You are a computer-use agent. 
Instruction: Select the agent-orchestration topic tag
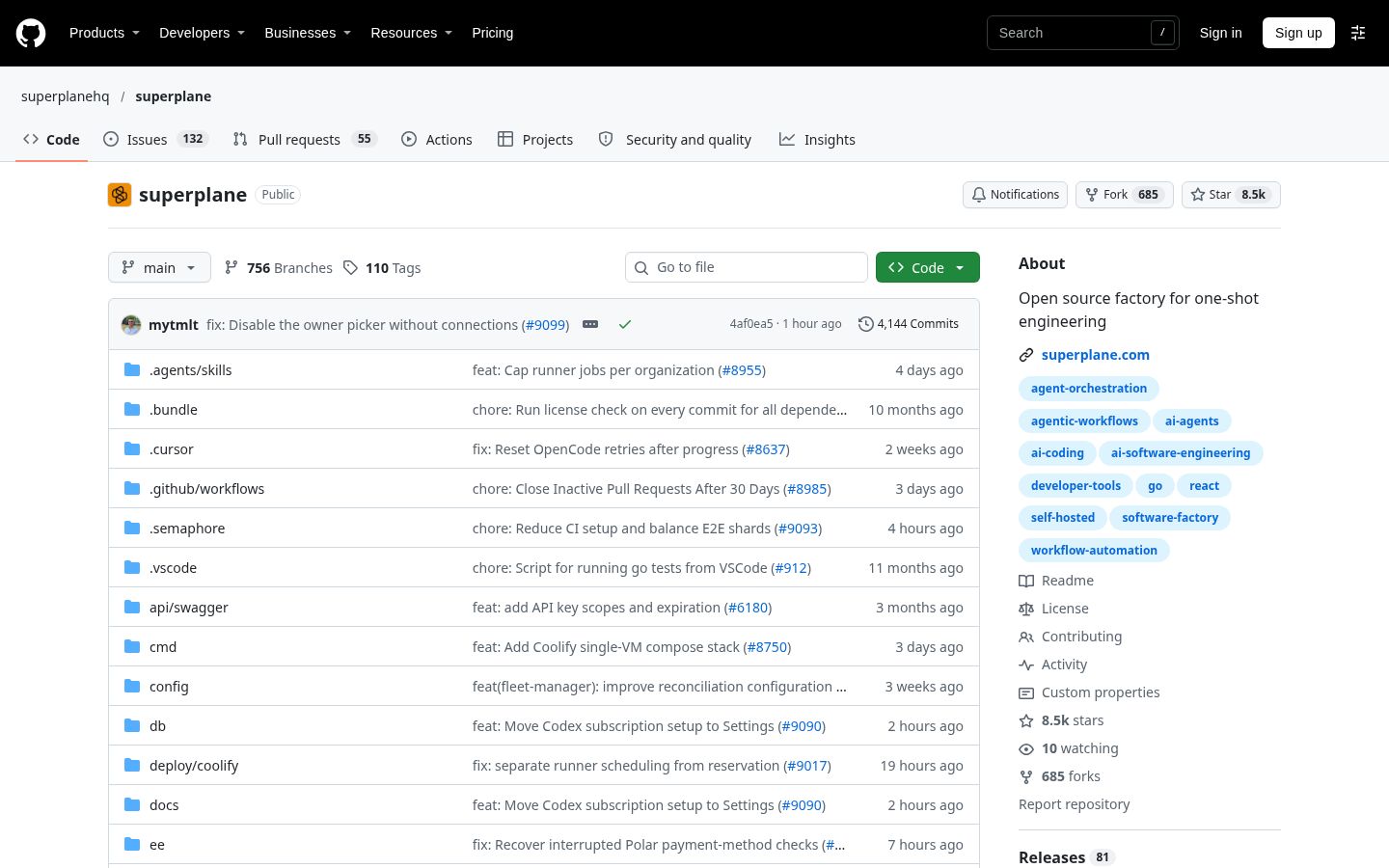pos(1089,389)
